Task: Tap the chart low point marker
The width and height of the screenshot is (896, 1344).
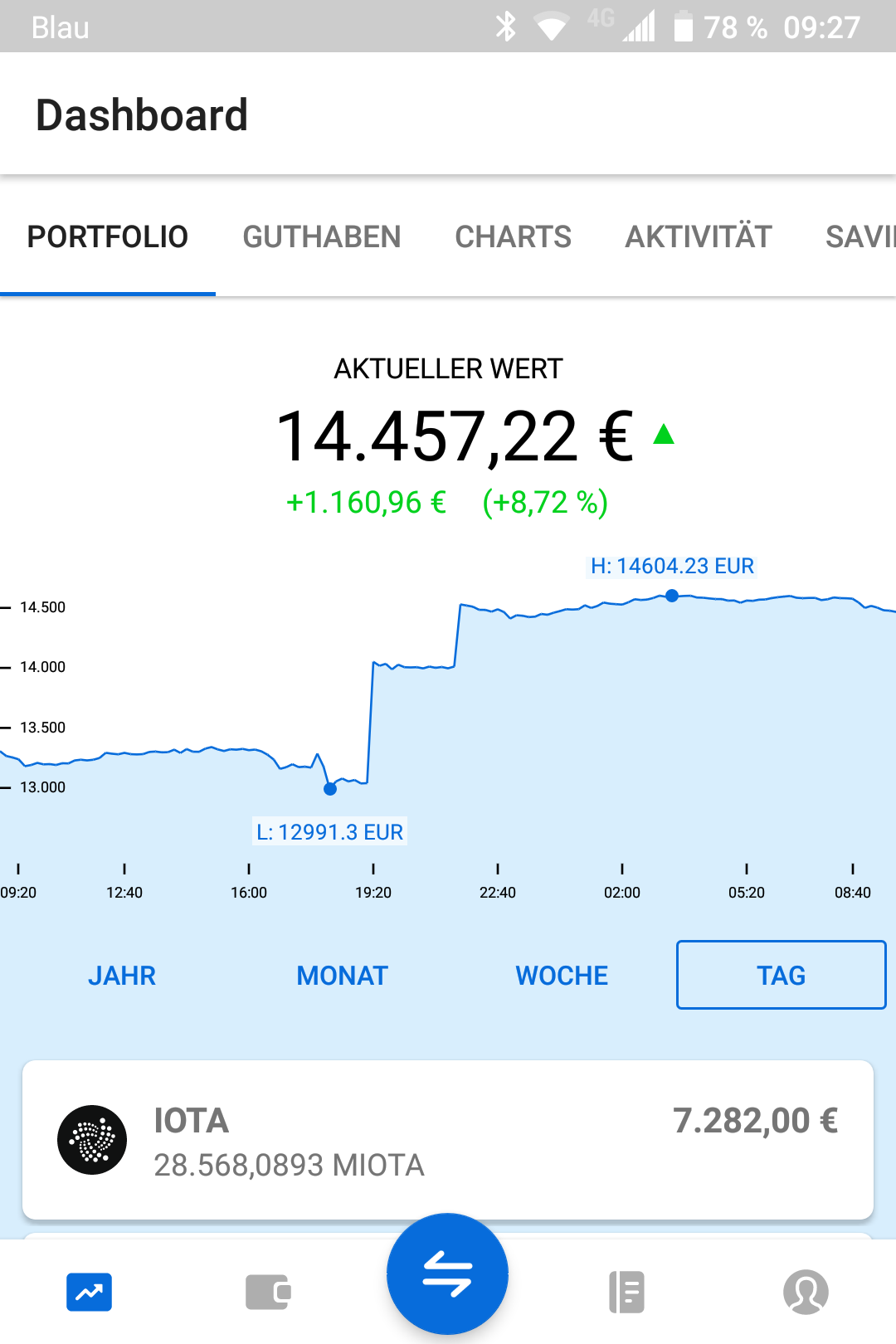Action: [x=330, y=789]
